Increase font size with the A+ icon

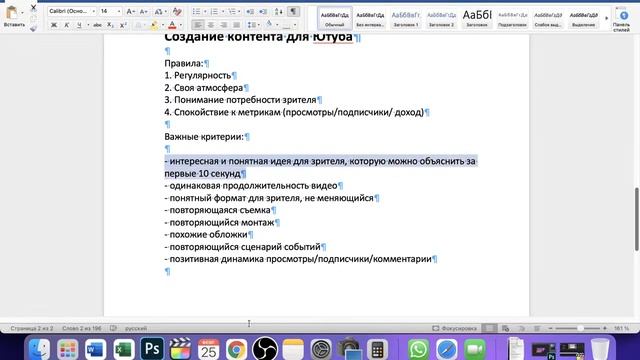[130, 11]
